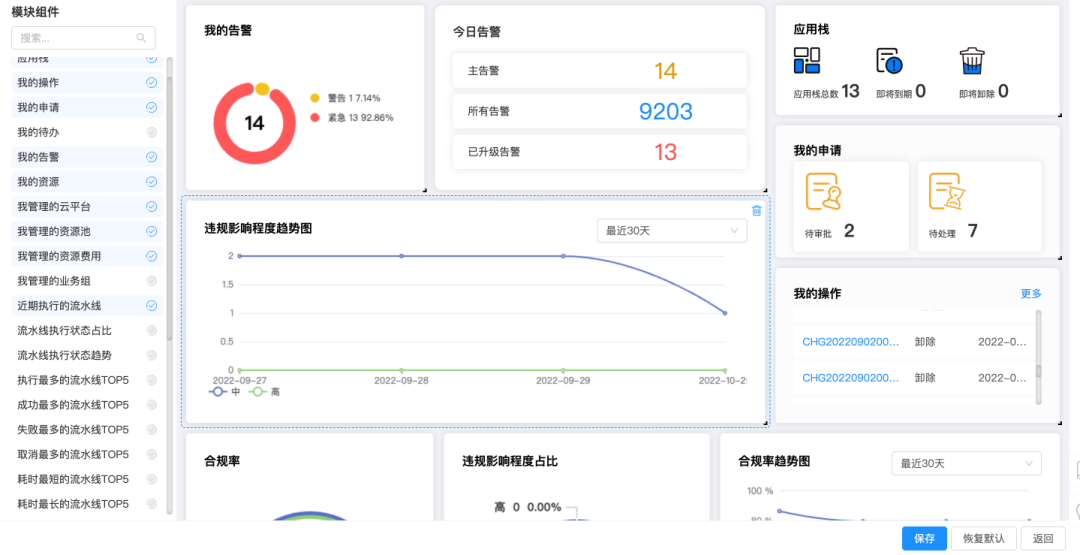Click the 保存 button
The width and height of the screenshot is (1080, 555).
pyautogui.click(x=924, y=538)
